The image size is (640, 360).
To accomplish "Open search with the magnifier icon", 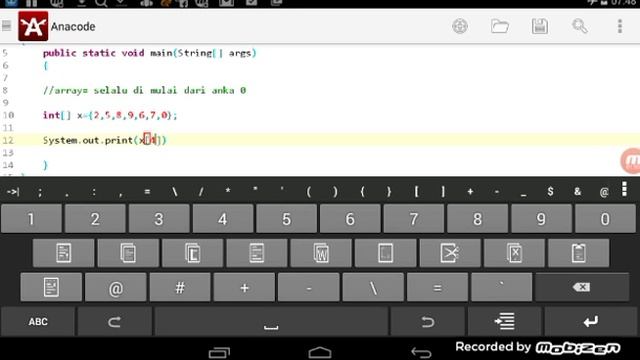I will (580, 27).
